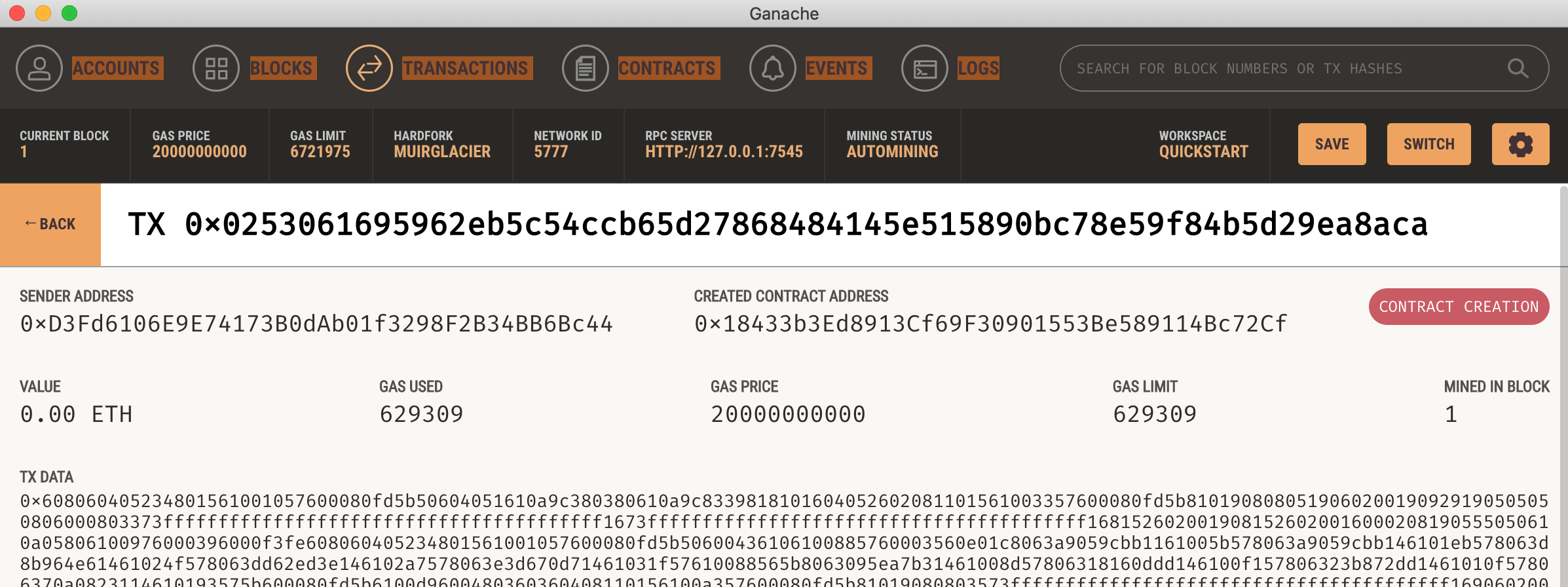This screenshot has height=587, width=1568.
Task: Save the Quickstart workspace
Action: tap(1332, 144)
